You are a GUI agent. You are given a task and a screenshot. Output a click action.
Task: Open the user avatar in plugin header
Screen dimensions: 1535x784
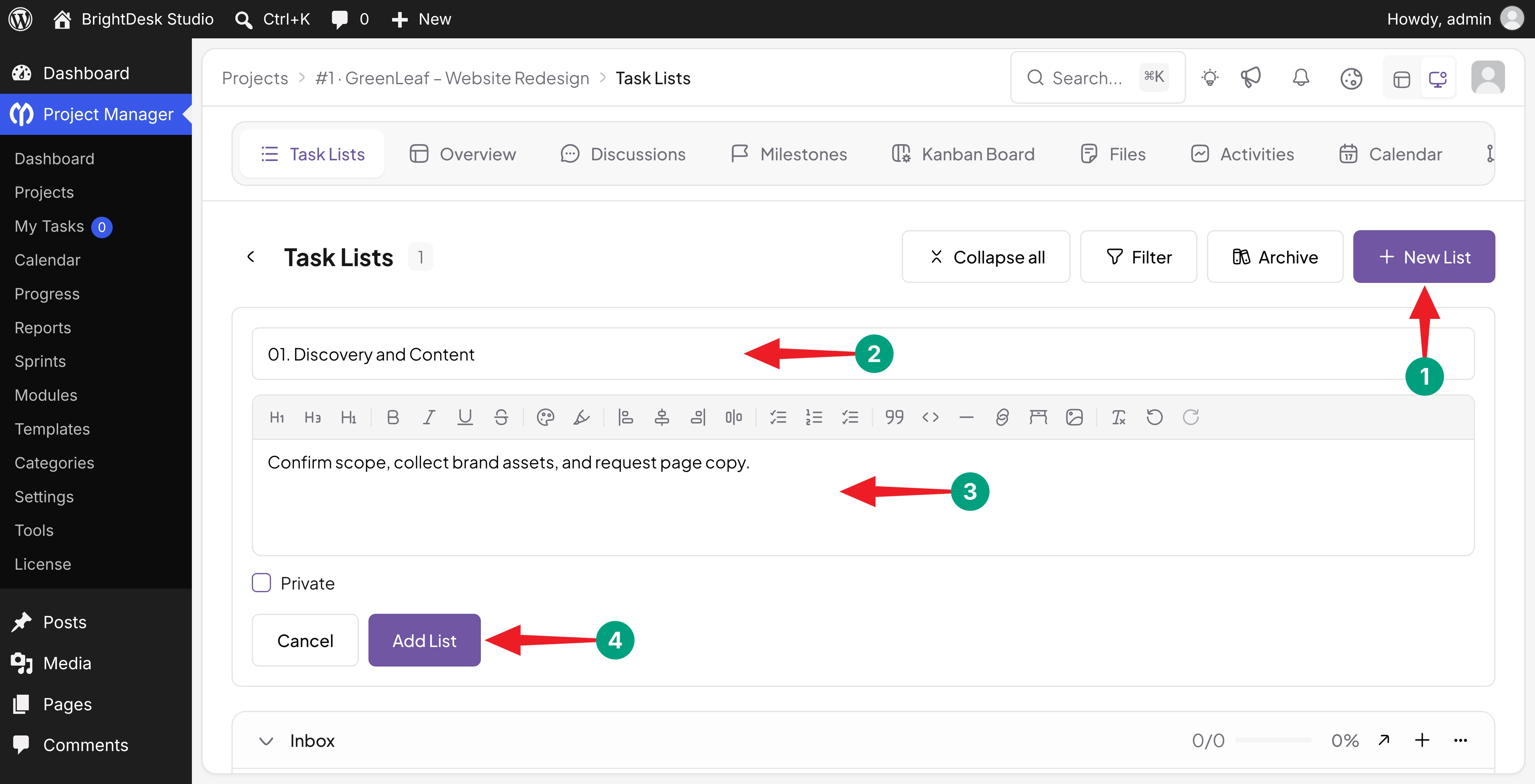(x=1488, y=77)
